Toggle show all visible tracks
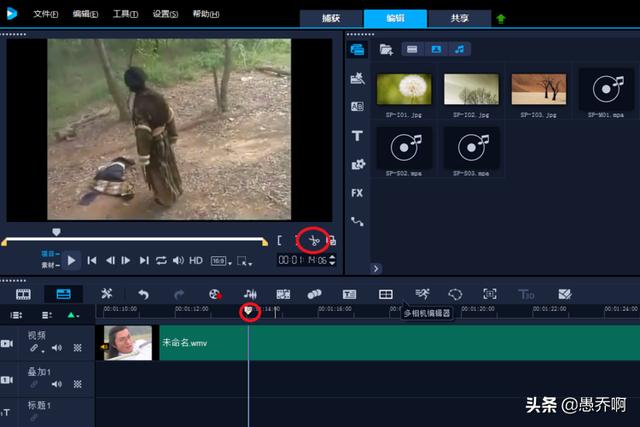The height and width of the screenshot is (427, 640). (16, 315)
